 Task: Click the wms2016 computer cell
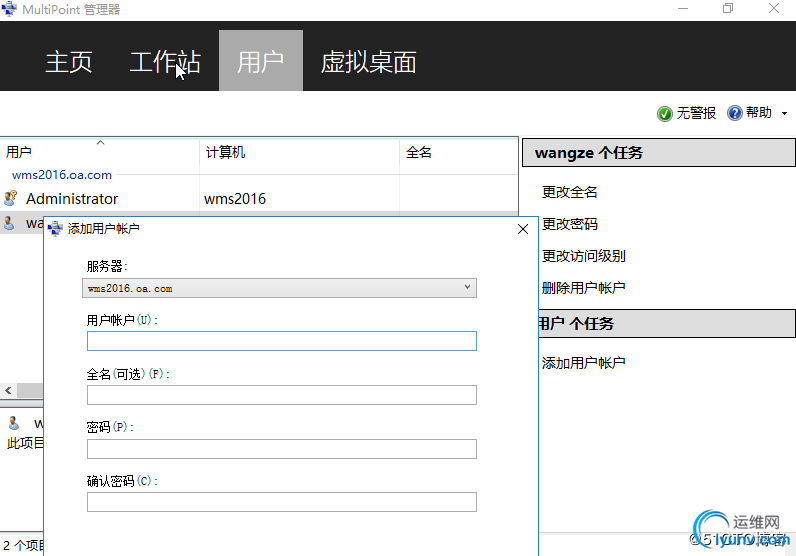click(x=235, y=199)
